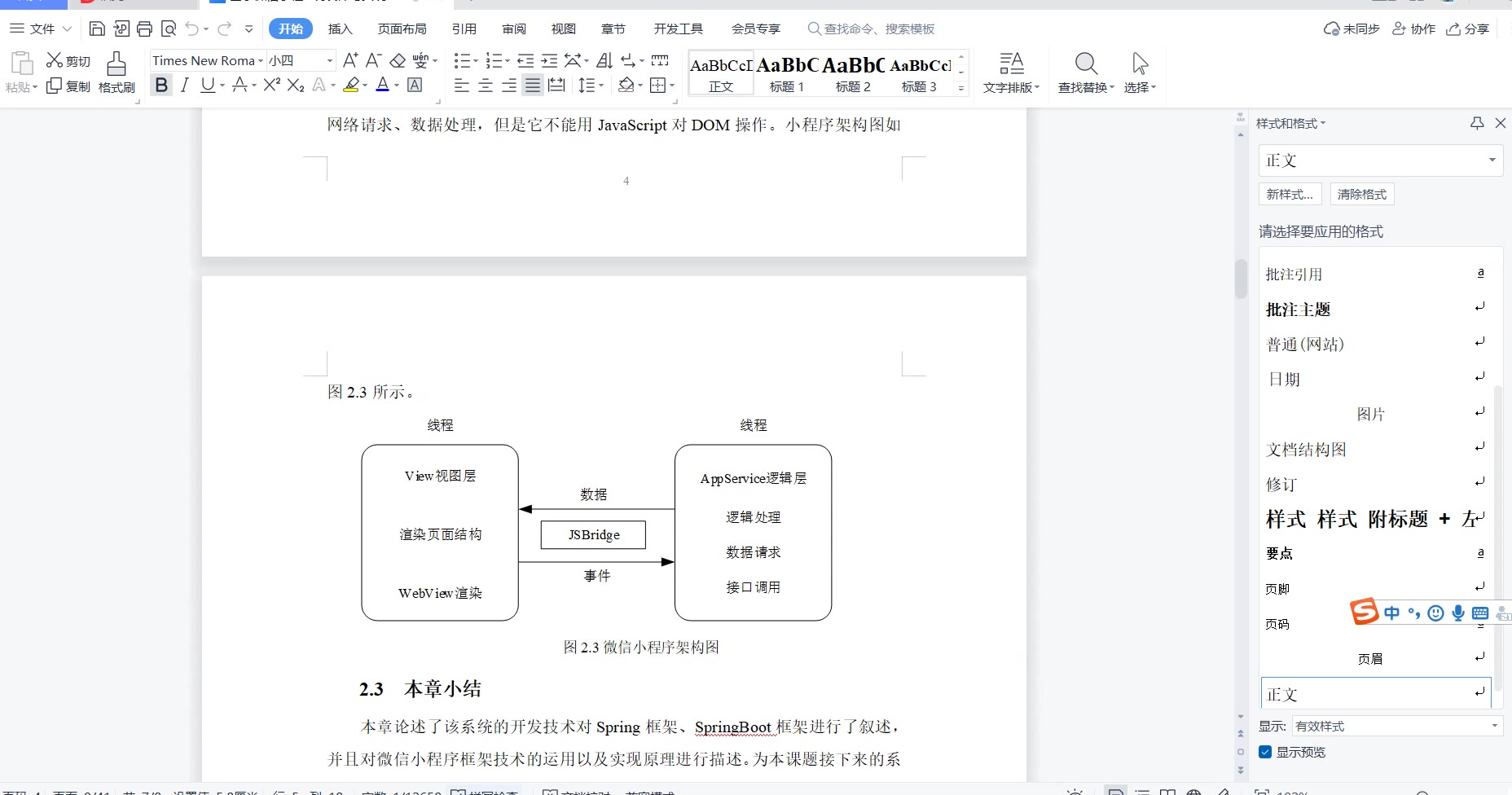Click 清除格式 button
The width and height of the screenshot is (1512, 795).
coord(1362,194)
